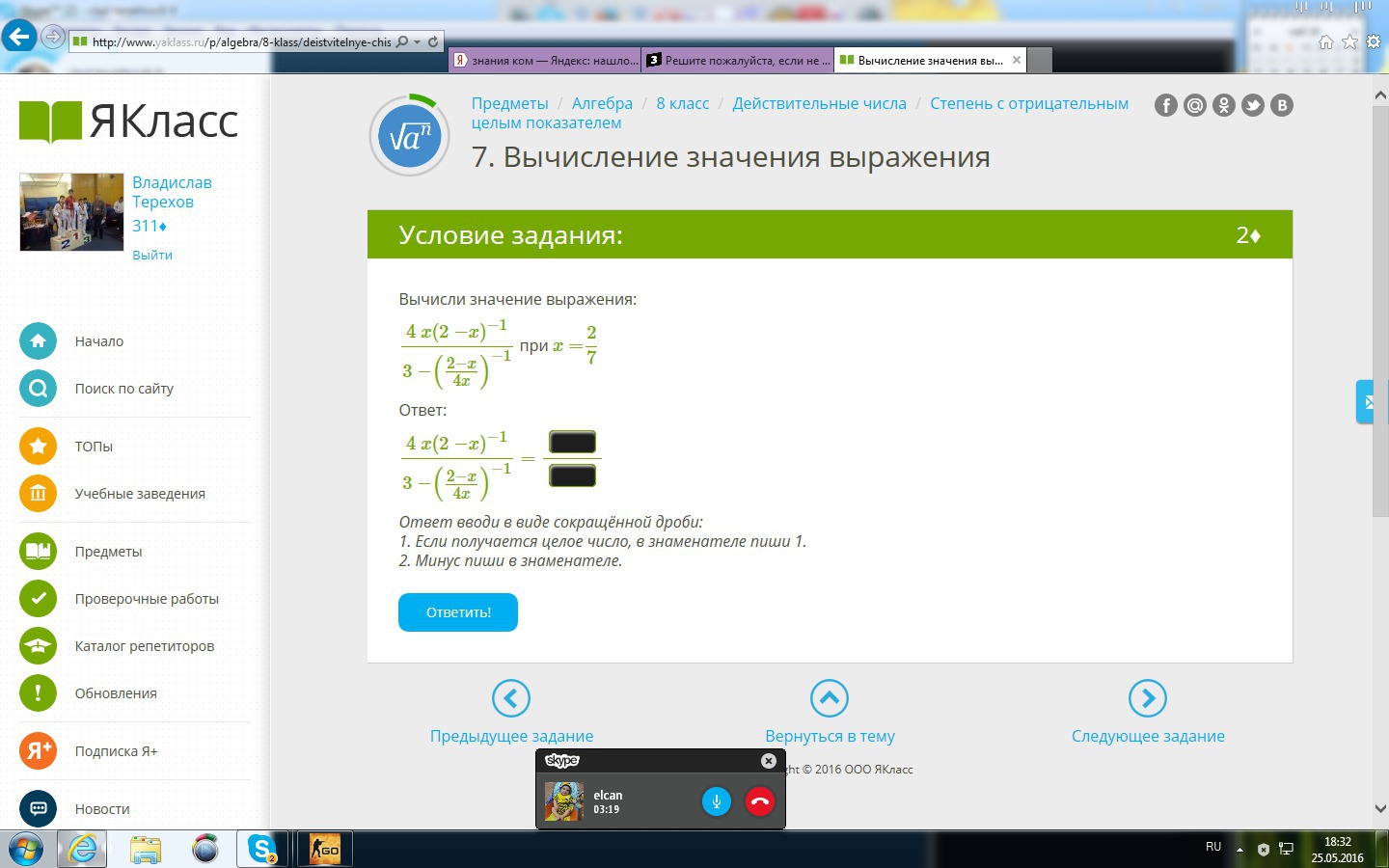Viewport: 1389px width, 868px height.
Task: Go to previous task arrow icon
Action: [x=510, y=698]
